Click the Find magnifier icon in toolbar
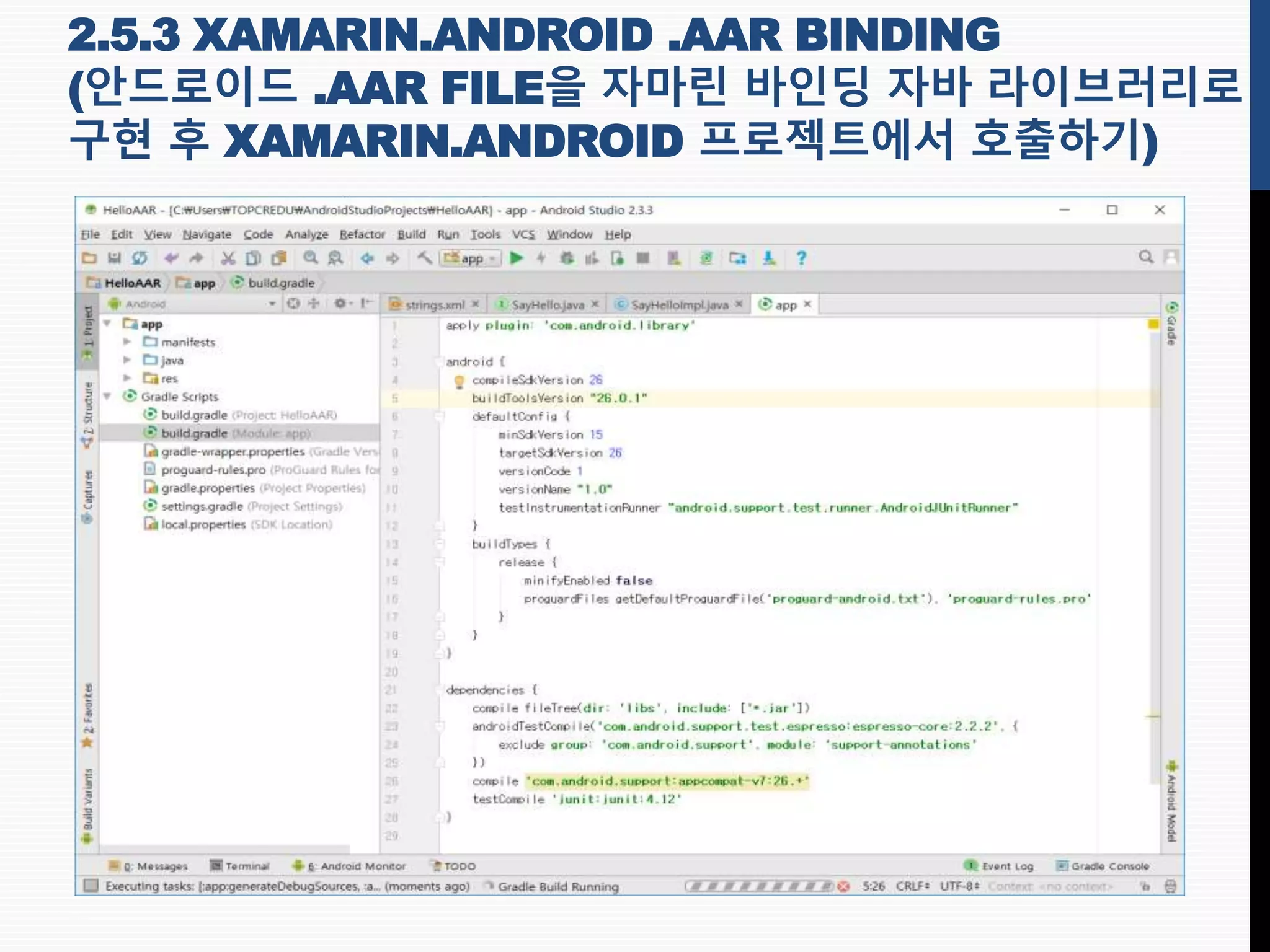 [310, 258]
